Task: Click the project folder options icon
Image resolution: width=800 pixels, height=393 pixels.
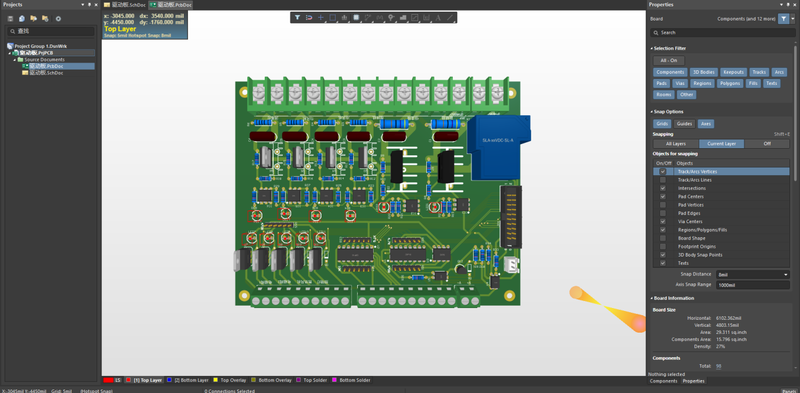Action: [x=45, y=18]
